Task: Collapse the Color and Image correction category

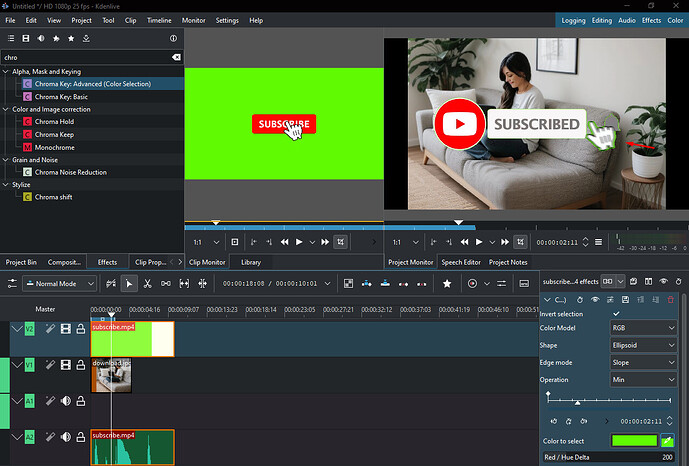Action: tap(6, 109)
